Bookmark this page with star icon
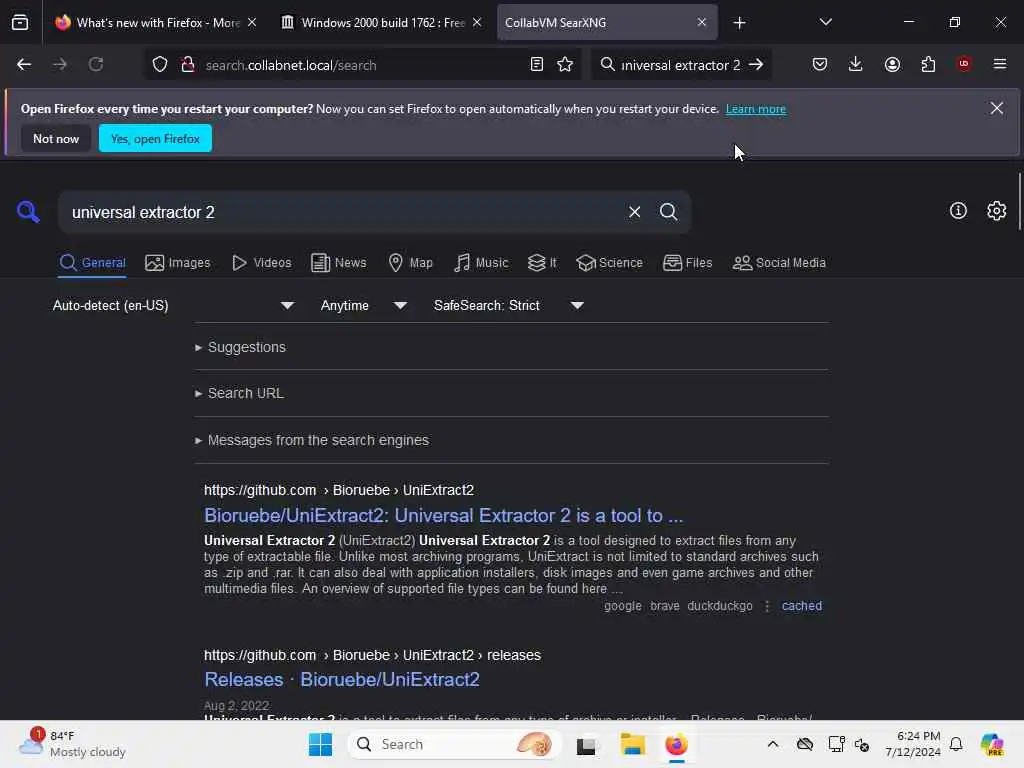 (565, 65)
